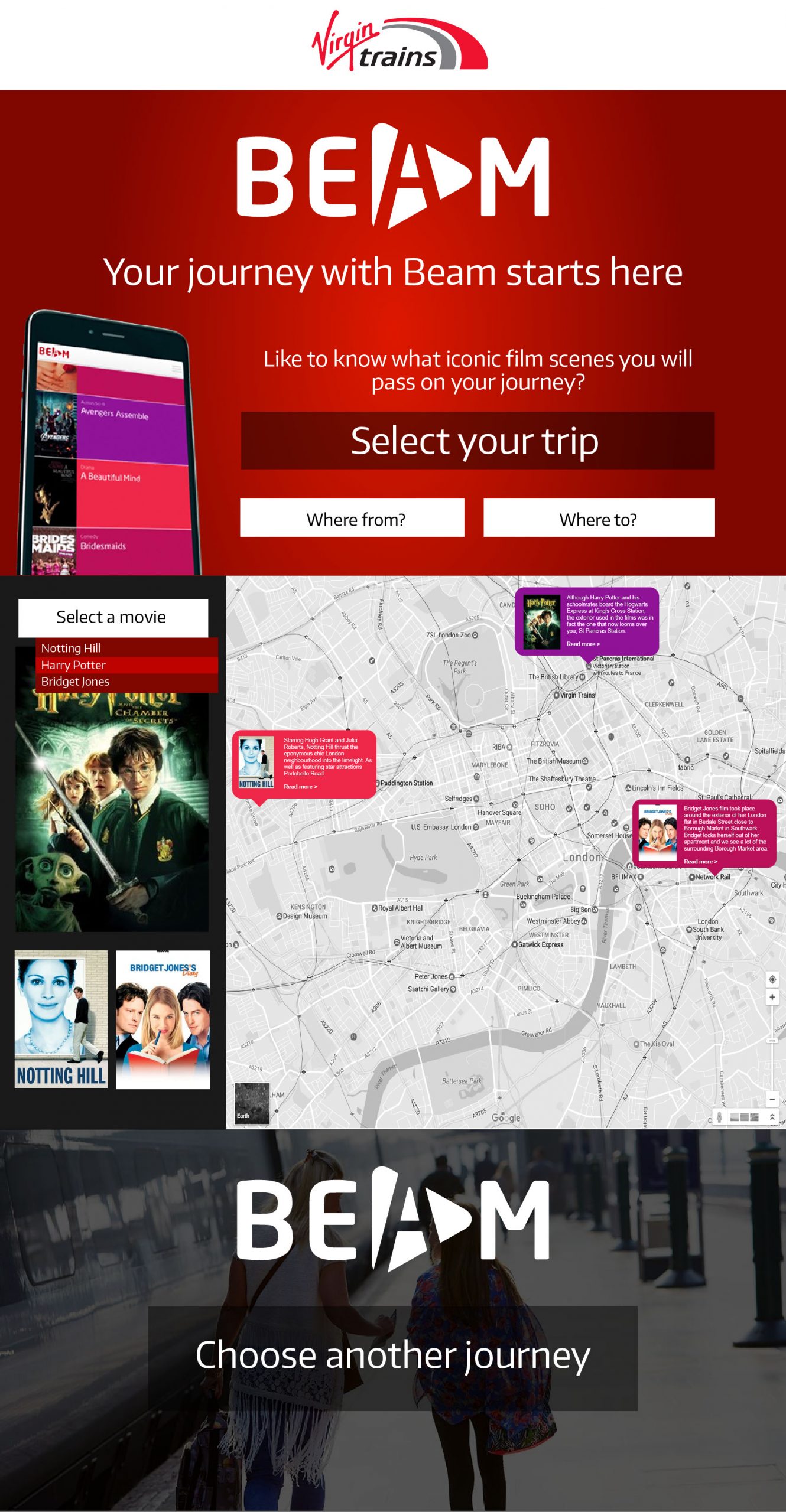Image resolution: width=786 pixels, height=1512 pixels.
Task: Click the Selfridges map marker
Action: 476,798
